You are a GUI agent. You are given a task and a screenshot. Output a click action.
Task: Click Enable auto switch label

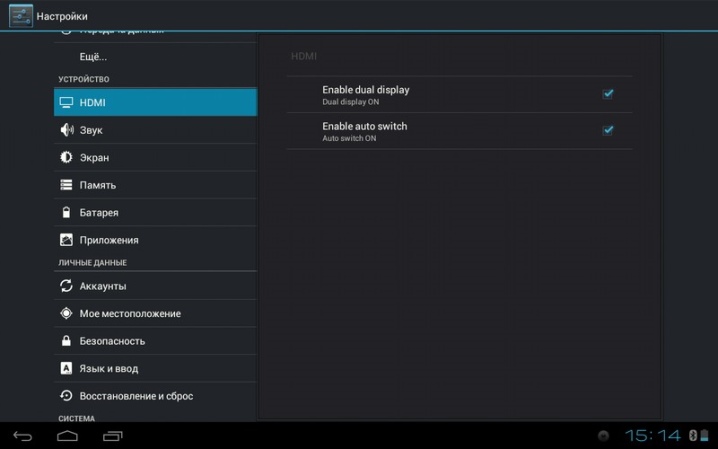(x=364, y=126)
